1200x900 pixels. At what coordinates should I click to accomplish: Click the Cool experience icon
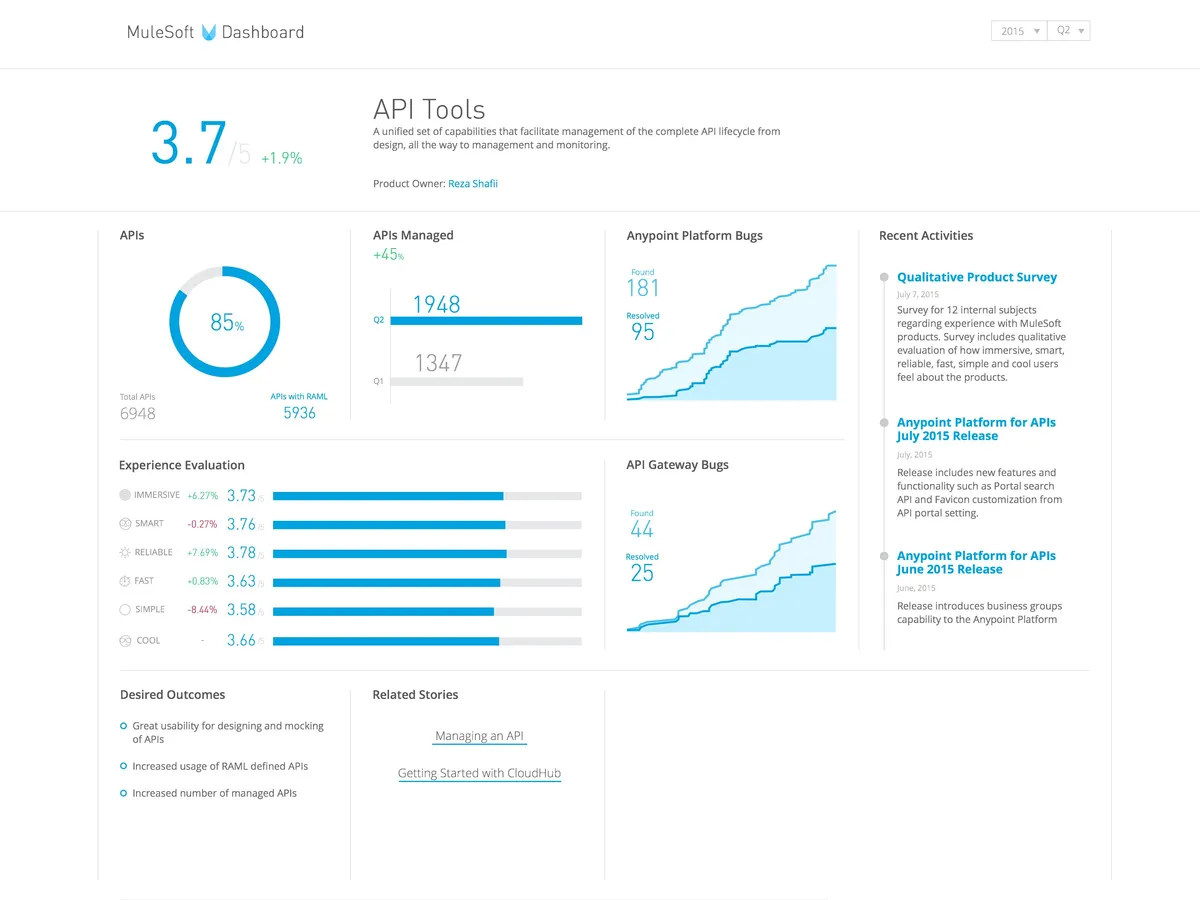[125, 640]
